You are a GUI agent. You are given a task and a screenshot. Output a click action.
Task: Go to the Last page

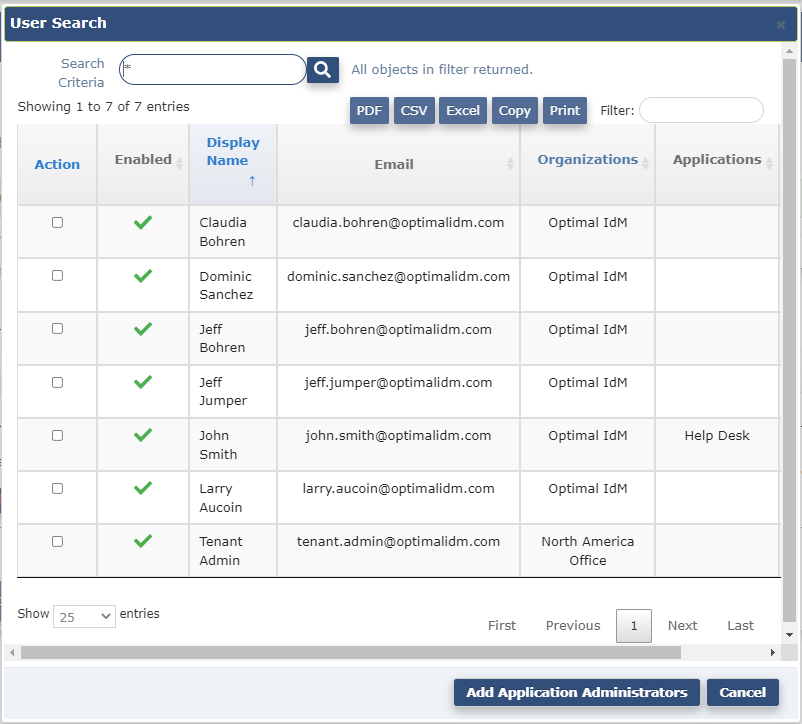(740, 625)
